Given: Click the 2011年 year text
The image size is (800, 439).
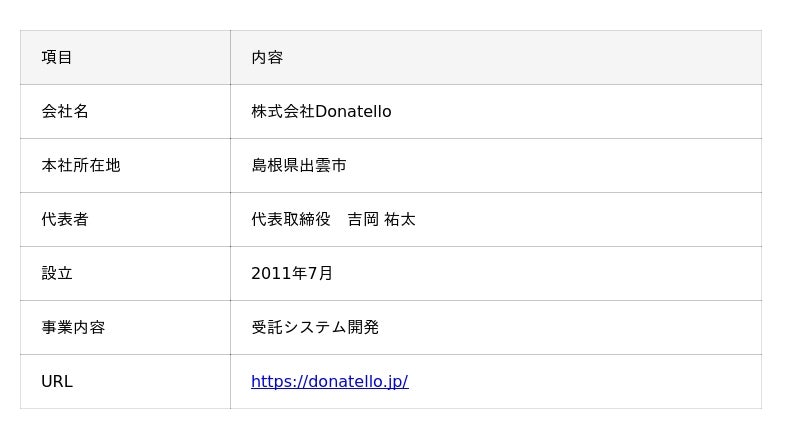Looking at the screenshot, I should [x=279, y=273].
